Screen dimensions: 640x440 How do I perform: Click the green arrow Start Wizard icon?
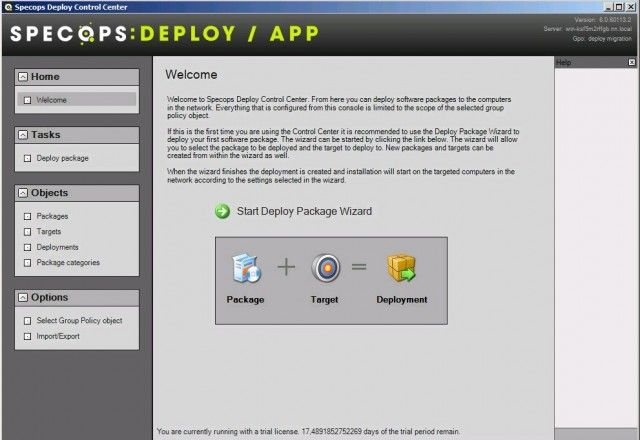[222, 211]
